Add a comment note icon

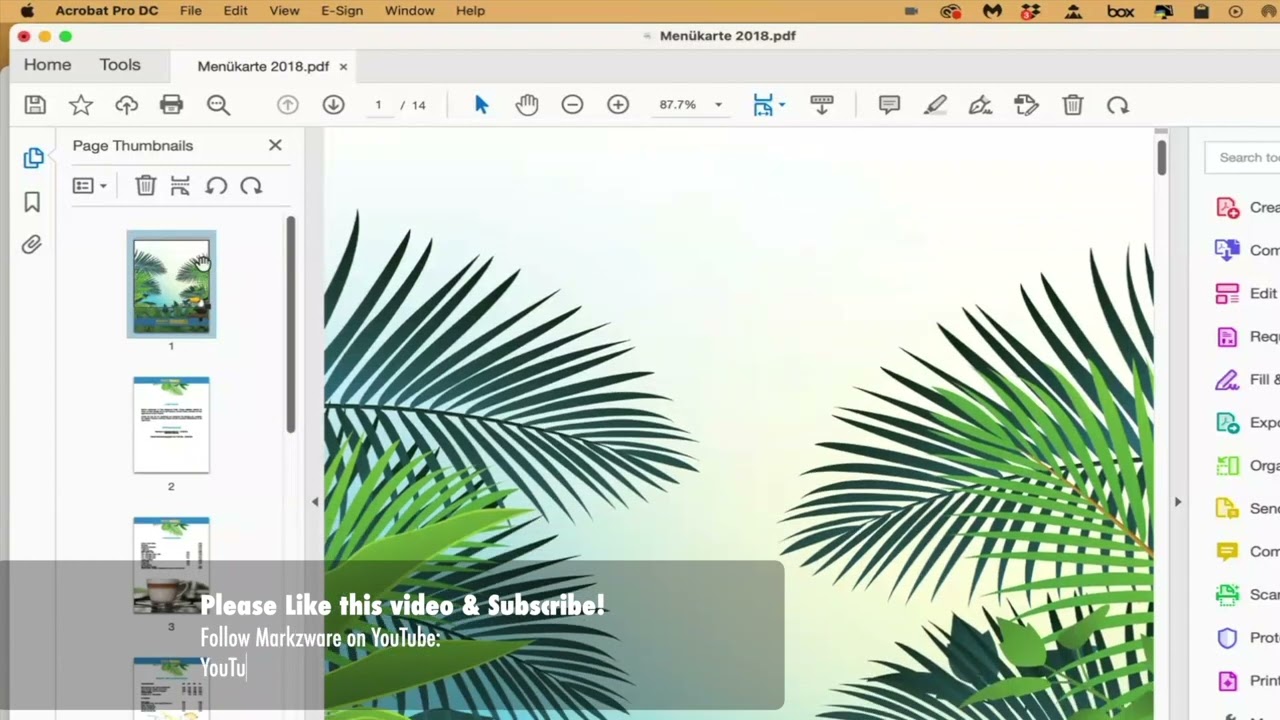[889, 105]
